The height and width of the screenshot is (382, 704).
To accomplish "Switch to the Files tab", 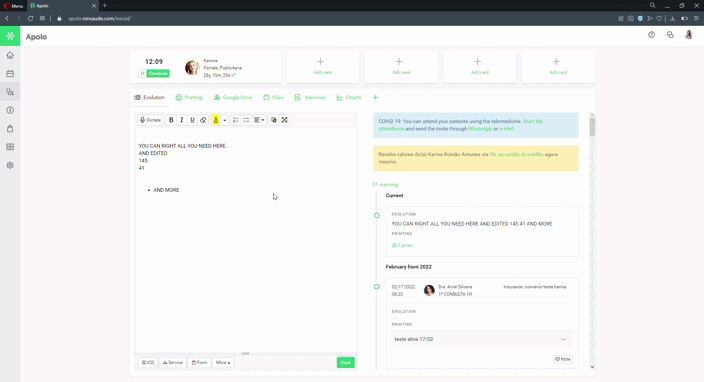I will pos(273,97).
